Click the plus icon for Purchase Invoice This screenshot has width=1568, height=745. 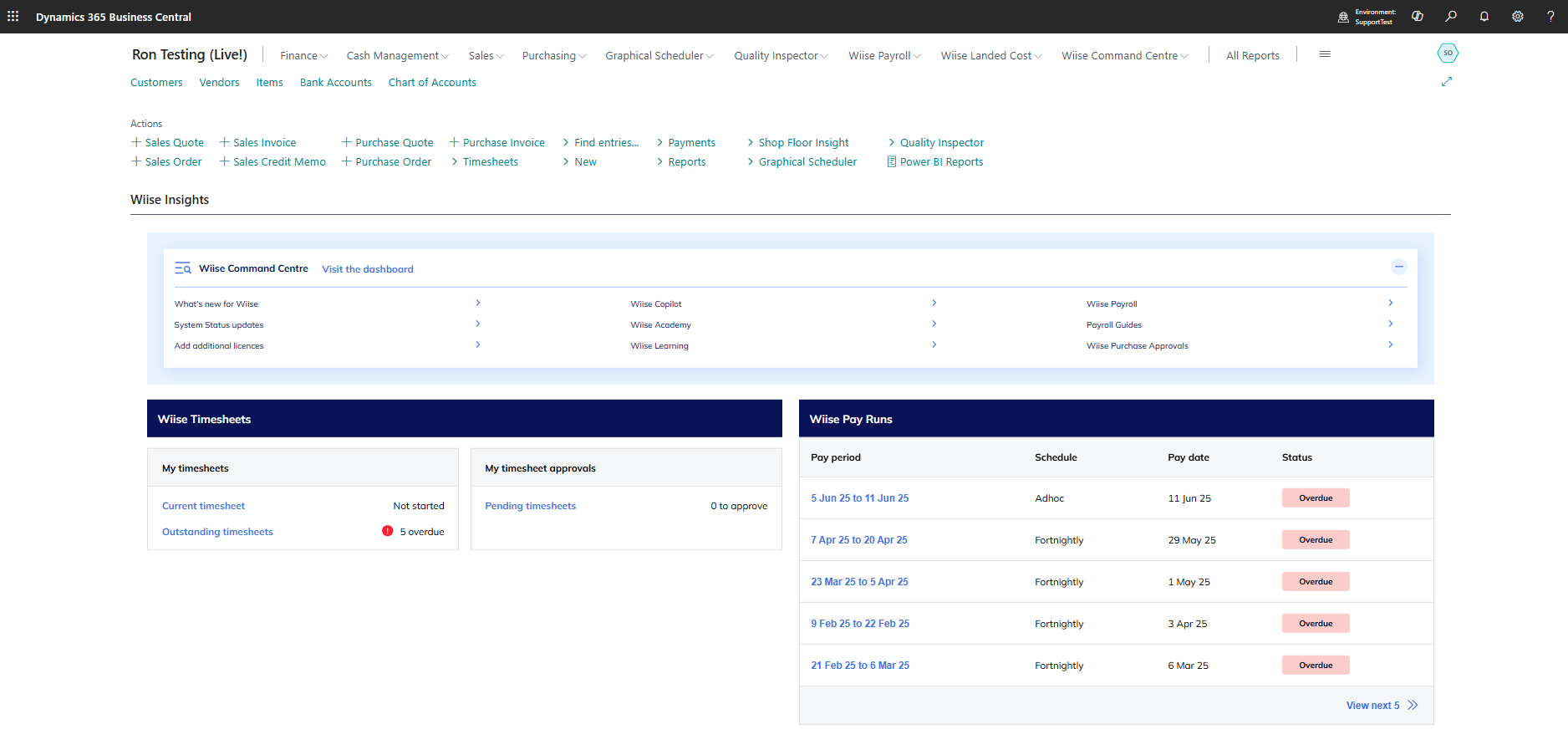click(x=454, y=142)
